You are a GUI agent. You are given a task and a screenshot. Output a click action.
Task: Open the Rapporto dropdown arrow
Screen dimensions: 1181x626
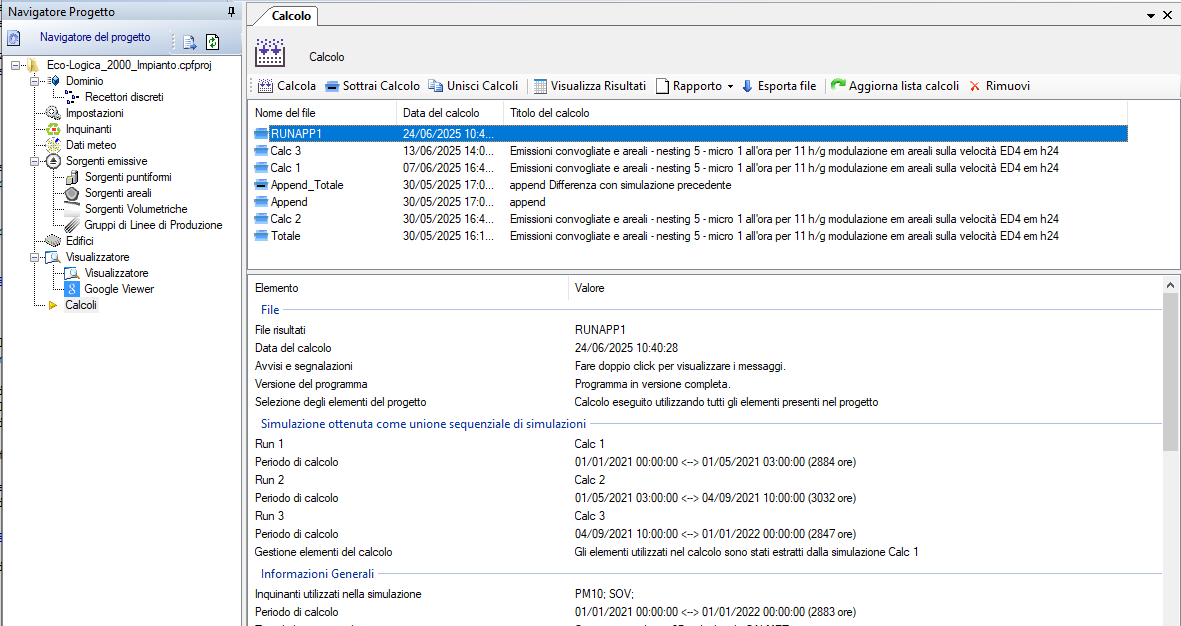point(730,87)
